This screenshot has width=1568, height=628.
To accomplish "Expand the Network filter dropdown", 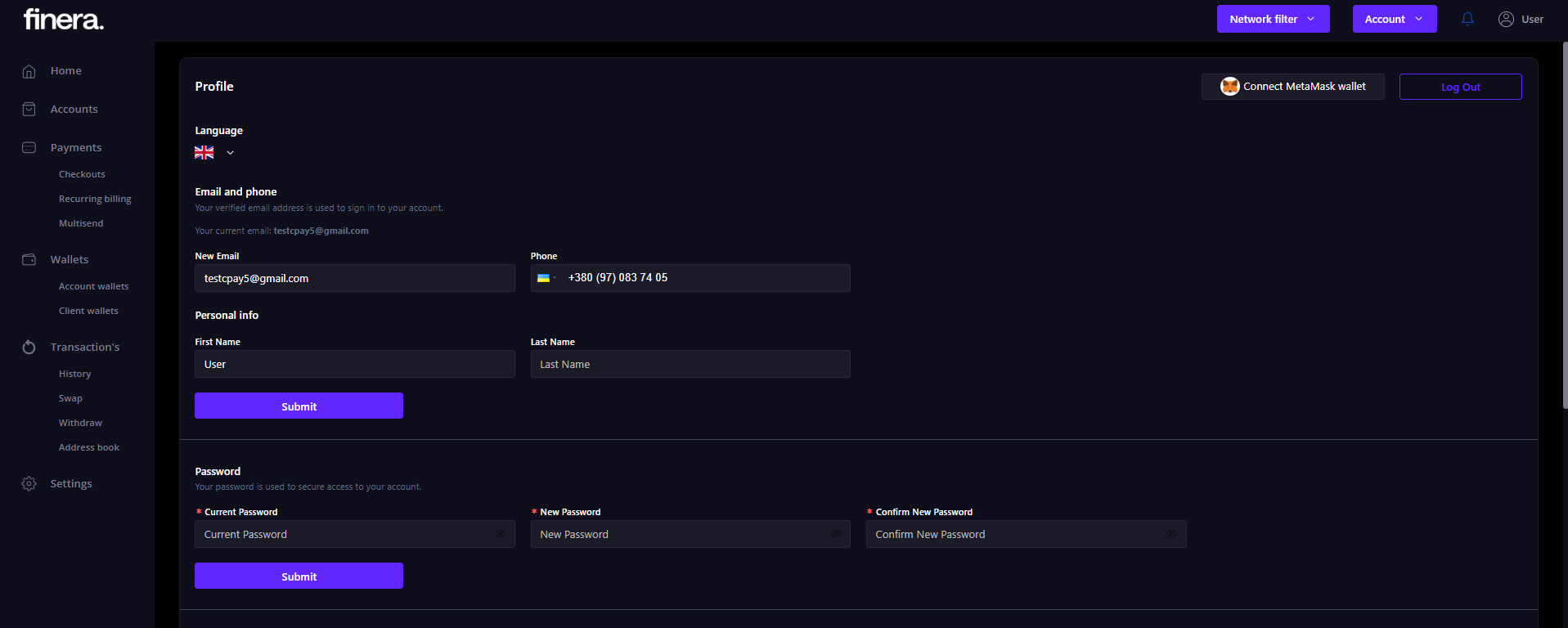I will [1273, 19].
